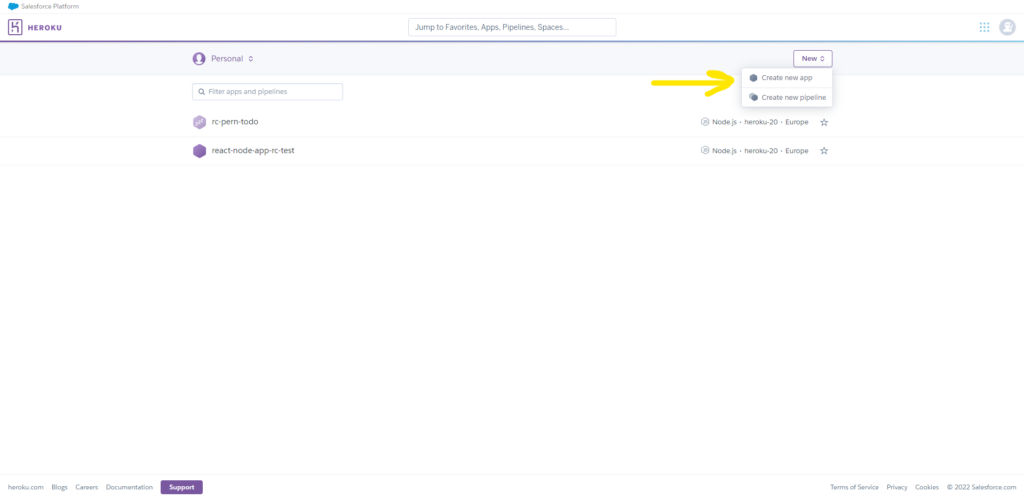1024x499 pixels.
Task: Open the Cookies footer link
Action: click(x=927, y=487)
